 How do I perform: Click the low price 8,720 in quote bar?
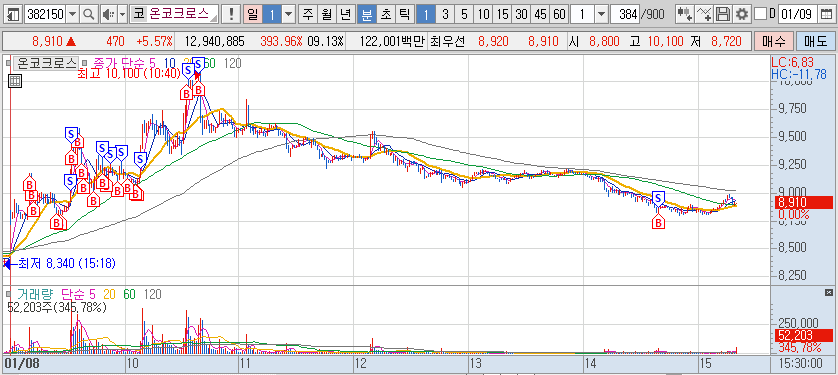click(726, 41)
